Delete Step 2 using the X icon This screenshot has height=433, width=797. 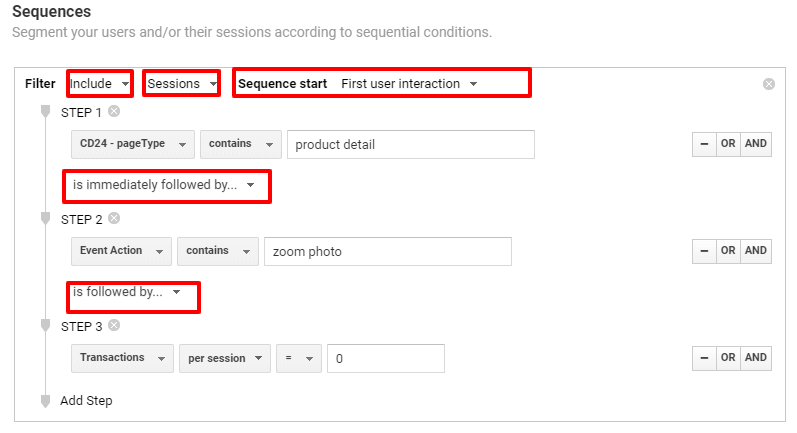pos(114,219)
